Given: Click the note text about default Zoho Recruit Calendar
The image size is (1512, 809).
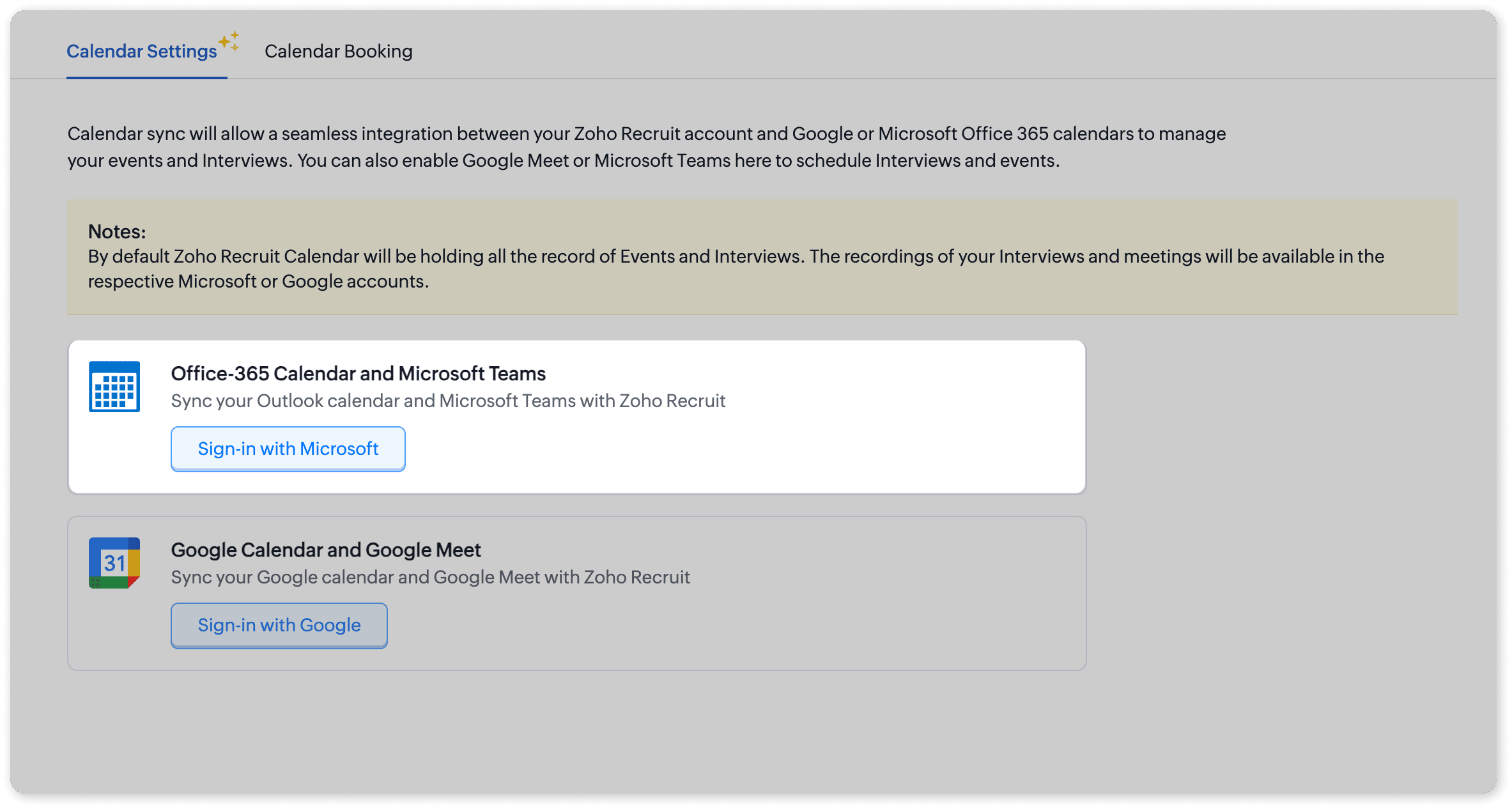Looking at the screenshot, I should coord(736,268).
